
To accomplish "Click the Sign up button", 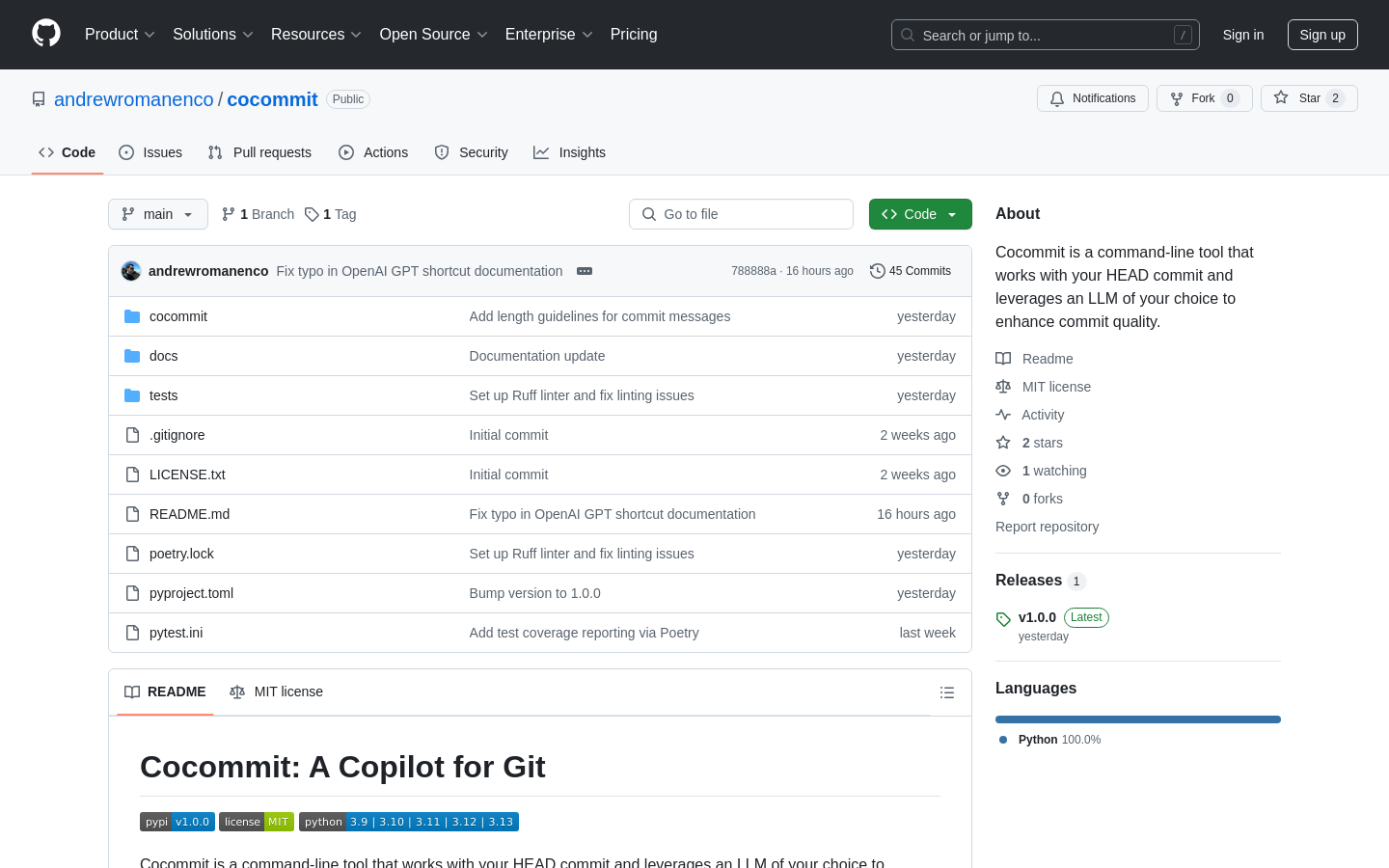I will (x=1322, y=35).
